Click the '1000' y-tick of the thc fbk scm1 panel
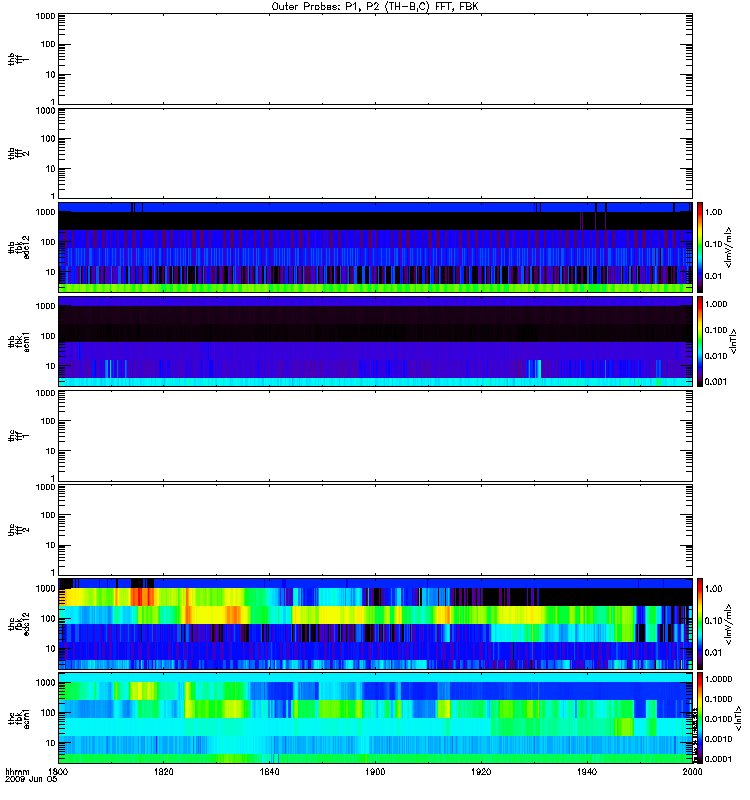The height and width of the screenshot is (800, 750). click(45, 683)
